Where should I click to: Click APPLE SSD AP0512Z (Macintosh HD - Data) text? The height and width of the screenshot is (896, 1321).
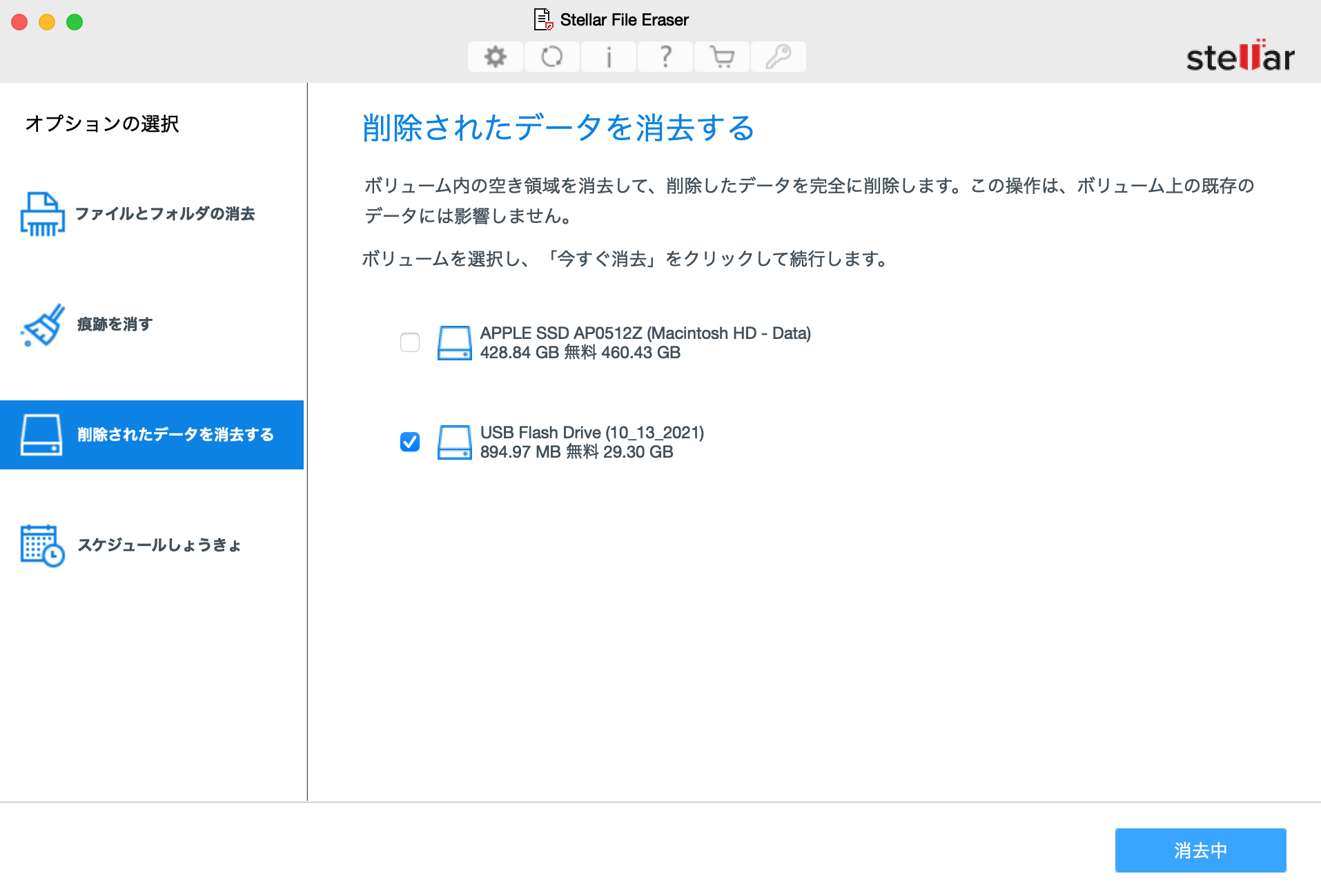[645, 333]
